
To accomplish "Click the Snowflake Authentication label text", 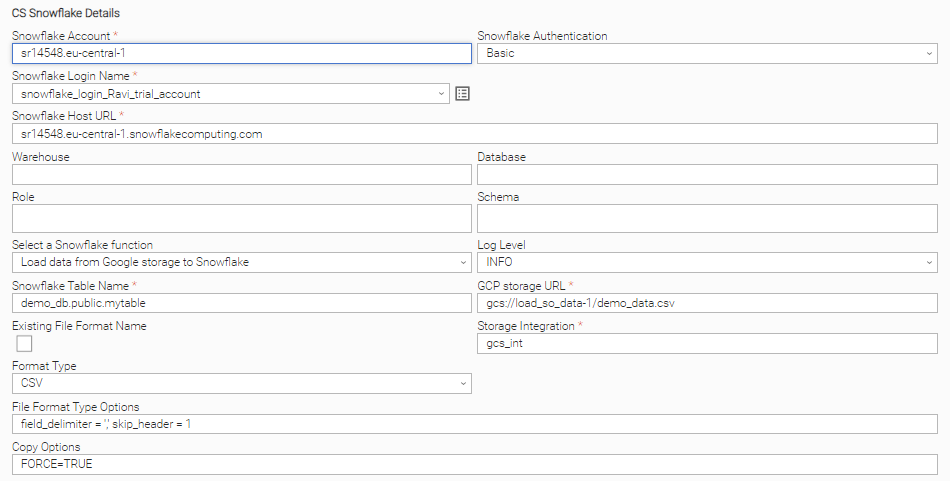I will click(x=542, y=36).
